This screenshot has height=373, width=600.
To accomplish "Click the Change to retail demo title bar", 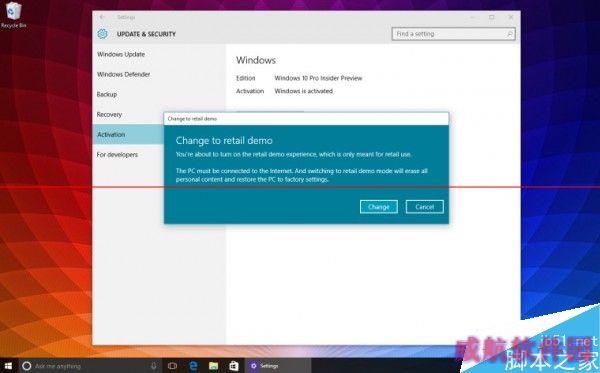I will pyautogui.click(x=306, y=119).
